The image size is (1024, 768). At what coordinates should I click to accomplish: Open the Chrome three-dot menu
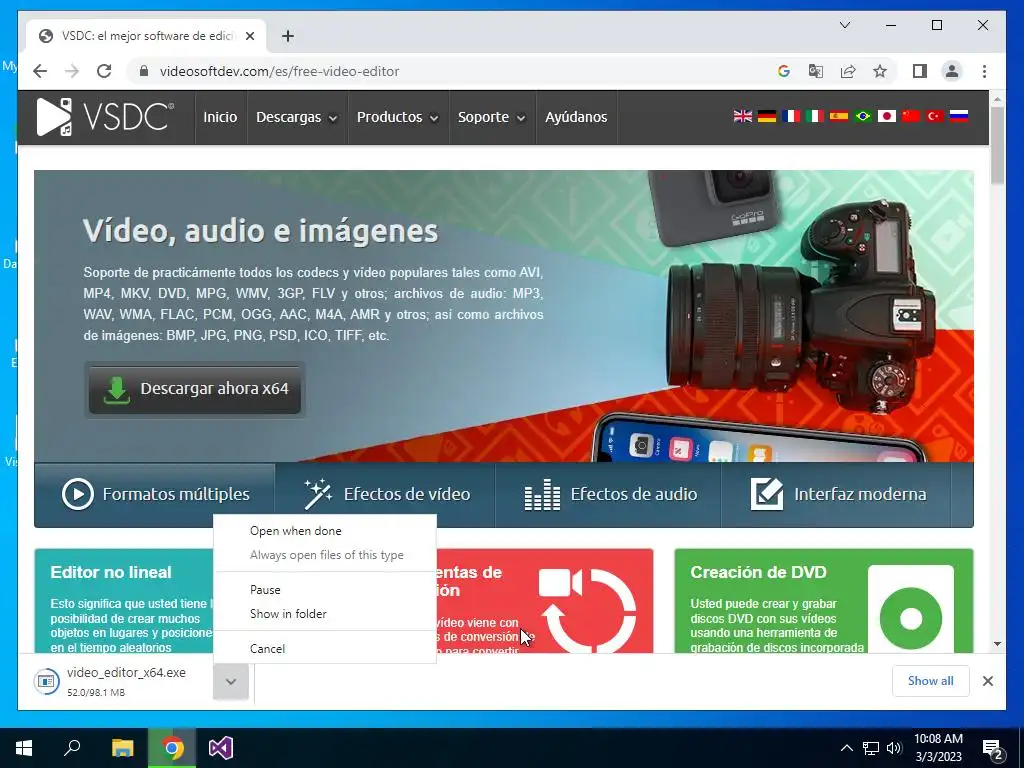(984, 71)
